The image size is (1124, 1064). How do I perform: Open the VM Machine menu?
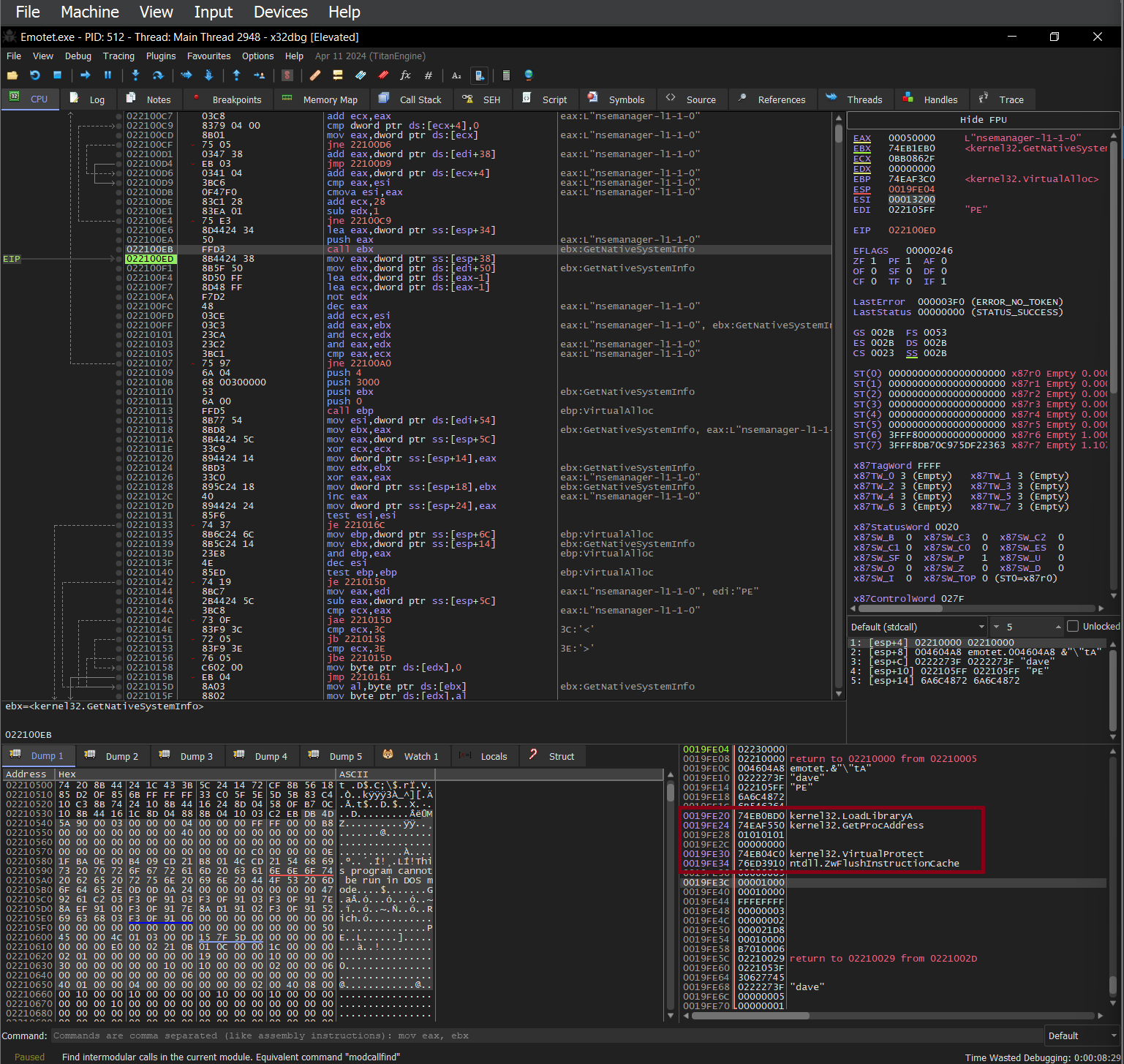[x=90, y=12]
